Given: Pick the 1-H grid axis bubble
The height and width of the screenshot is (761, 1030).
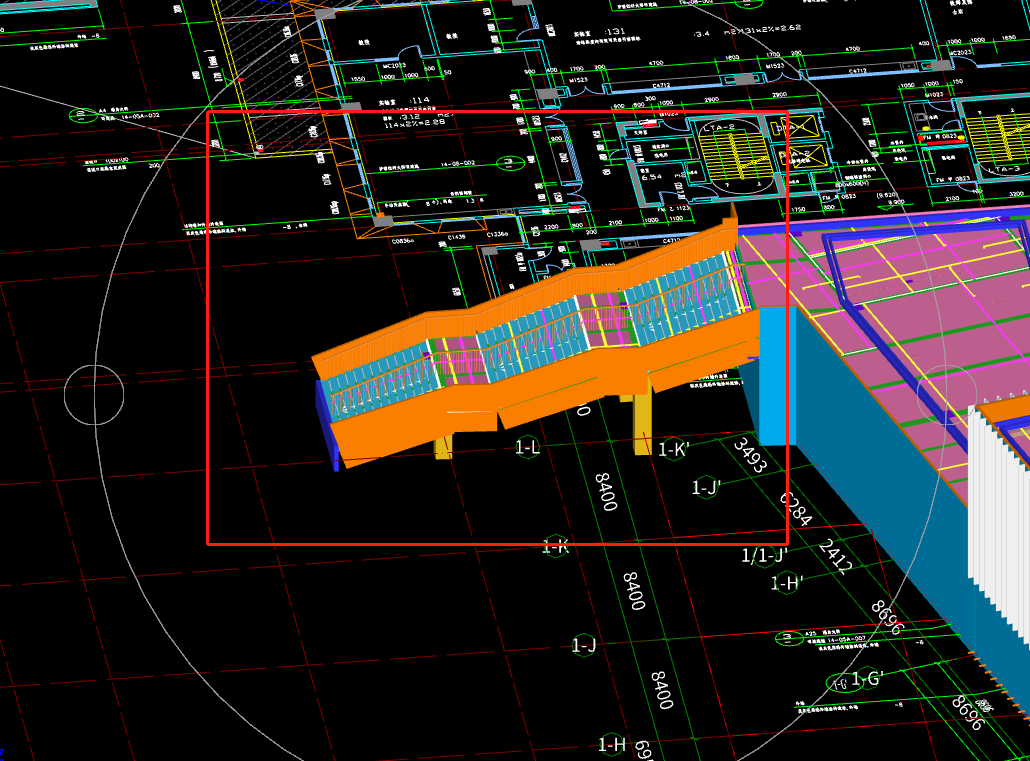Looking at the screenshot, I should pyautogui.click(x=612, y=745).
